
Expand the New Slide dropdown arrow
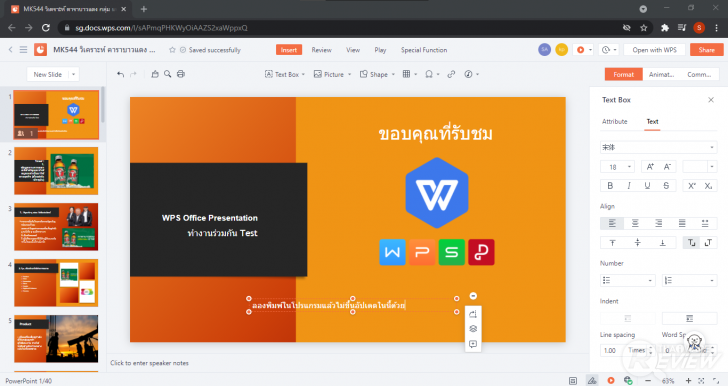(x=73, y=74)
